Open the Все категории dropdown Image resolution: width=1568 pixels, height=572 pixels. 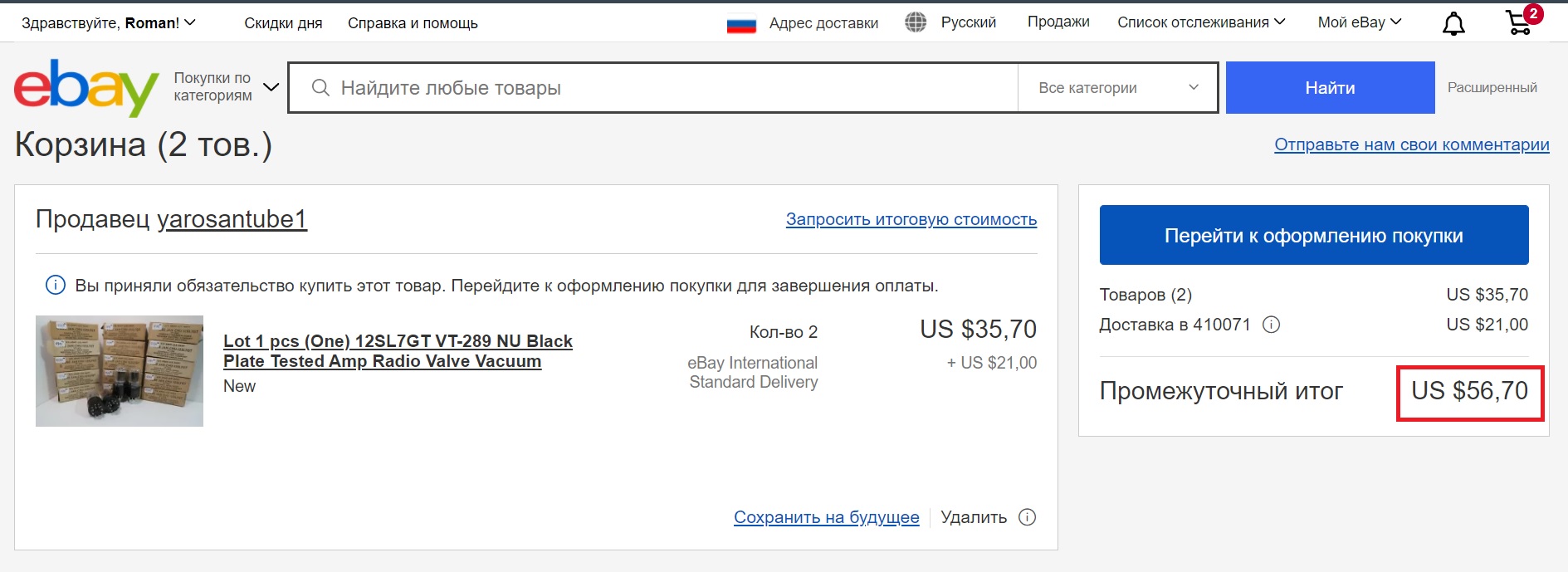1117,88
